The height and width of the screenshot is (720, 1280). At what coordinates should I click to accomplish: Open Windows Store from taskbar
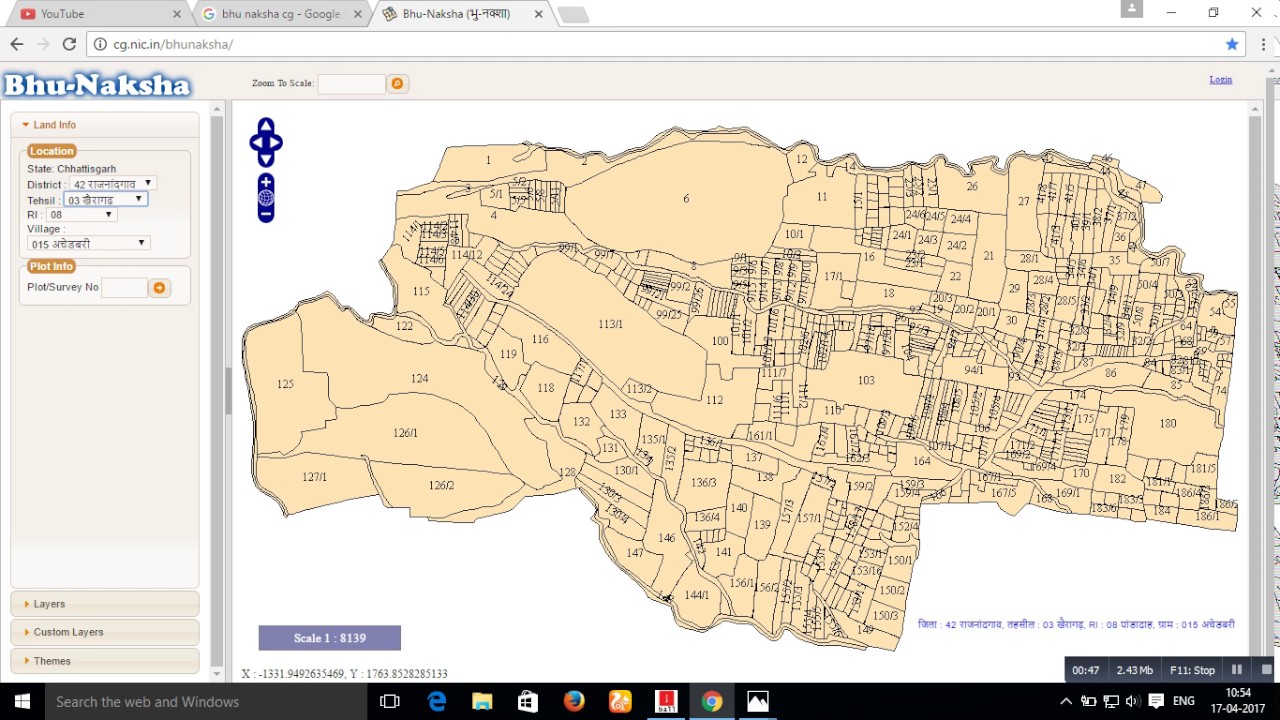(x=528, y=702)
